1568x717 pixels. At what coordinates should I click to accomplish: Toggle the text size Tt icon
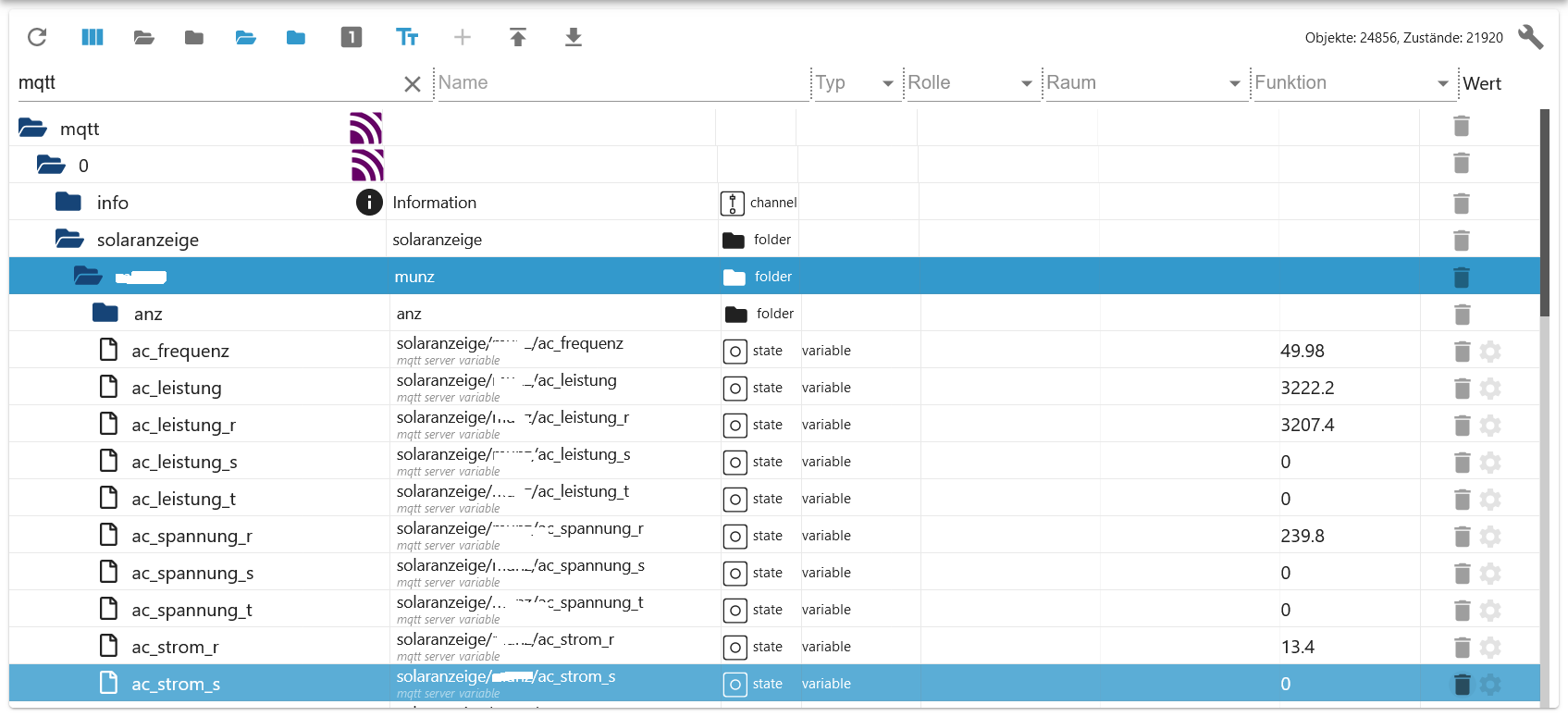click(x=407, y=37)
